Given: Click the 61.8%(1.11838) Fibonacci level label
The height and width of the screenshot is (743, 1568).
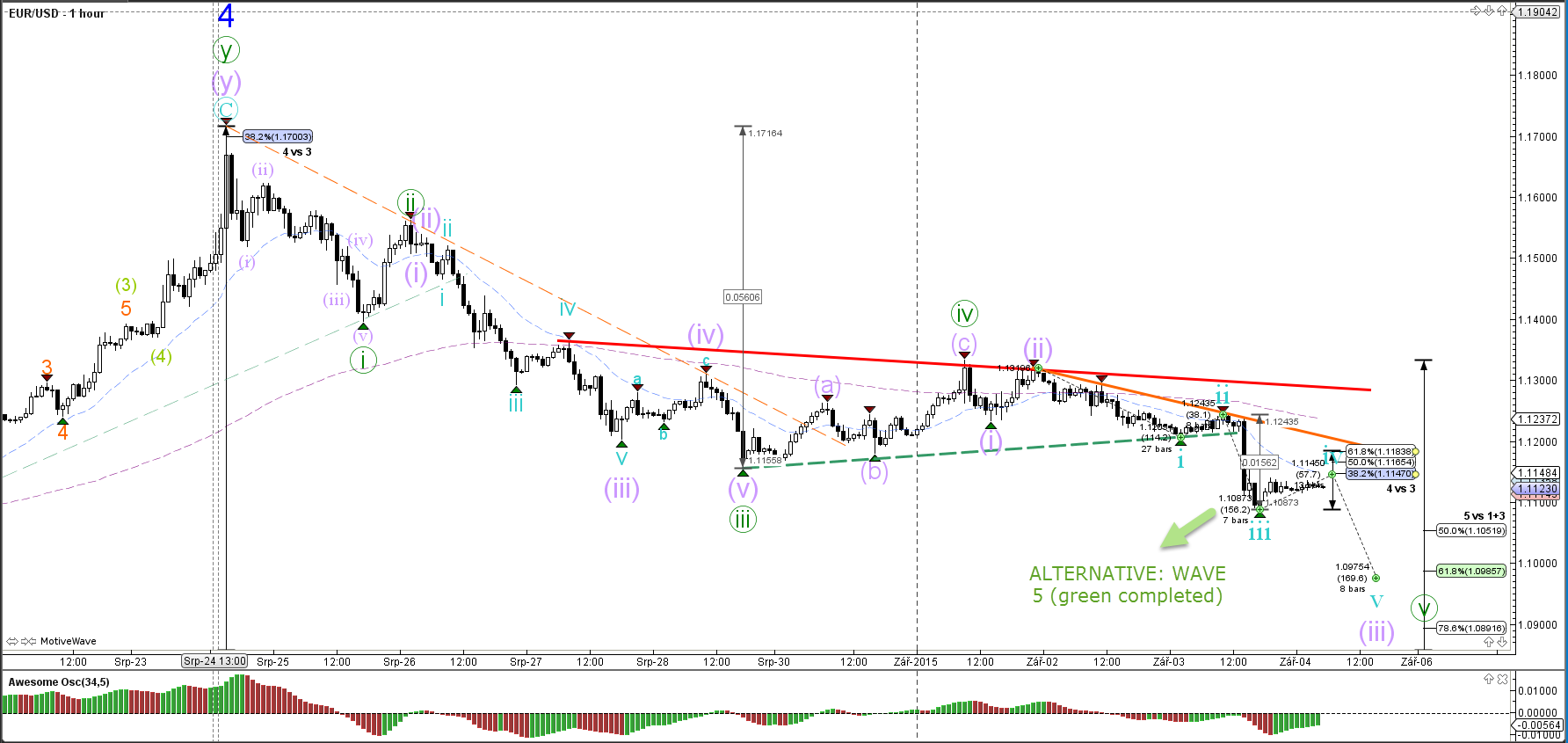Looking at the screenshot, I should click(1380, 451).
